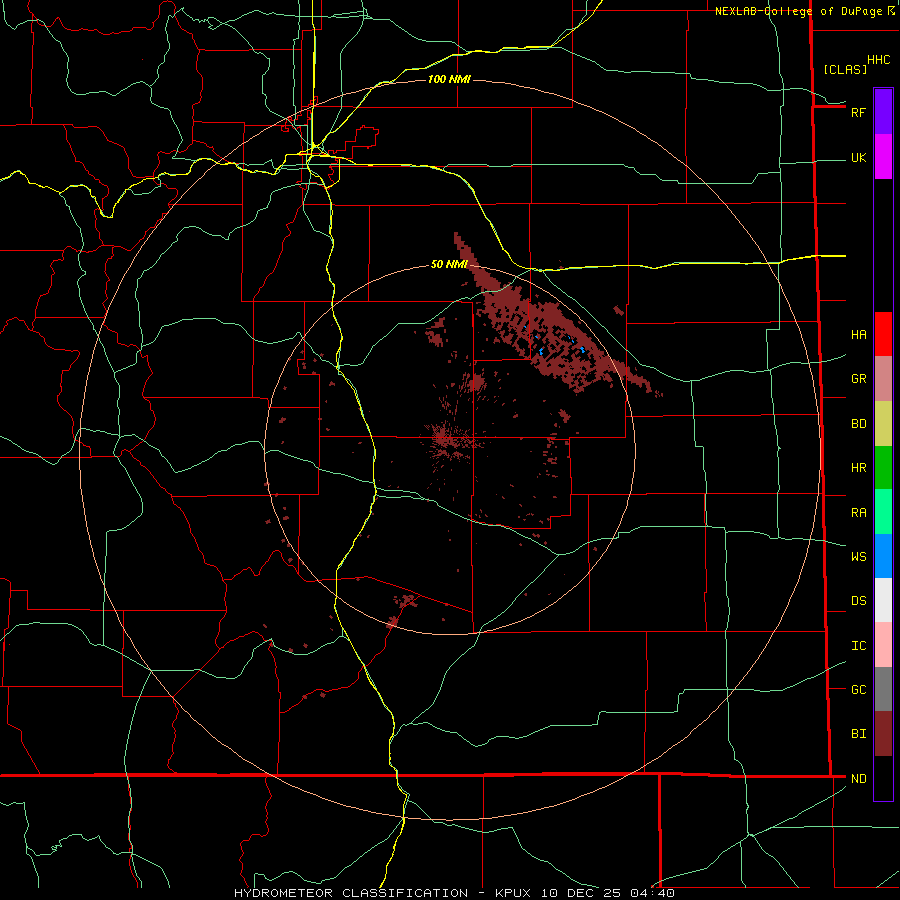900x900 pixels.
Task: Click the UK legend label
Action: tap(858, 157)
